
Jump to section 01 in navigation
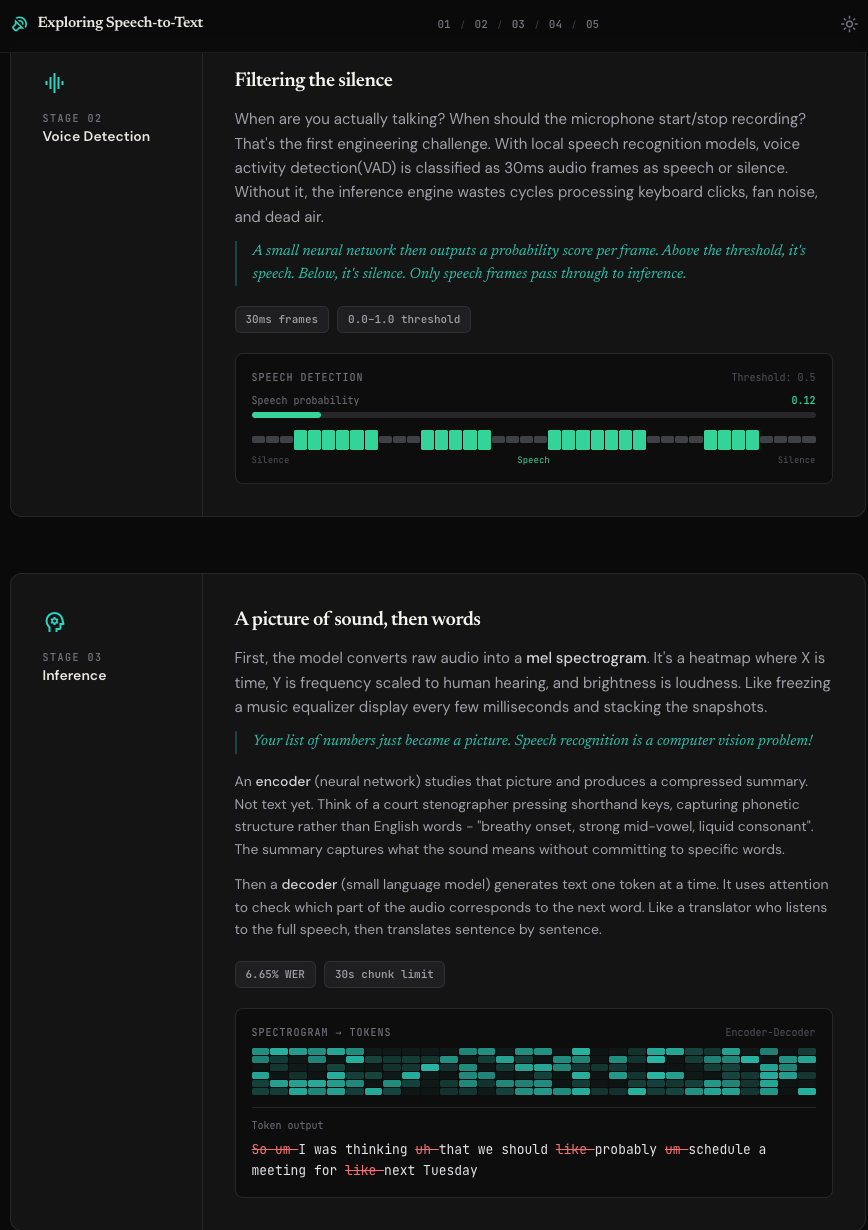click(x=444, y=24)
